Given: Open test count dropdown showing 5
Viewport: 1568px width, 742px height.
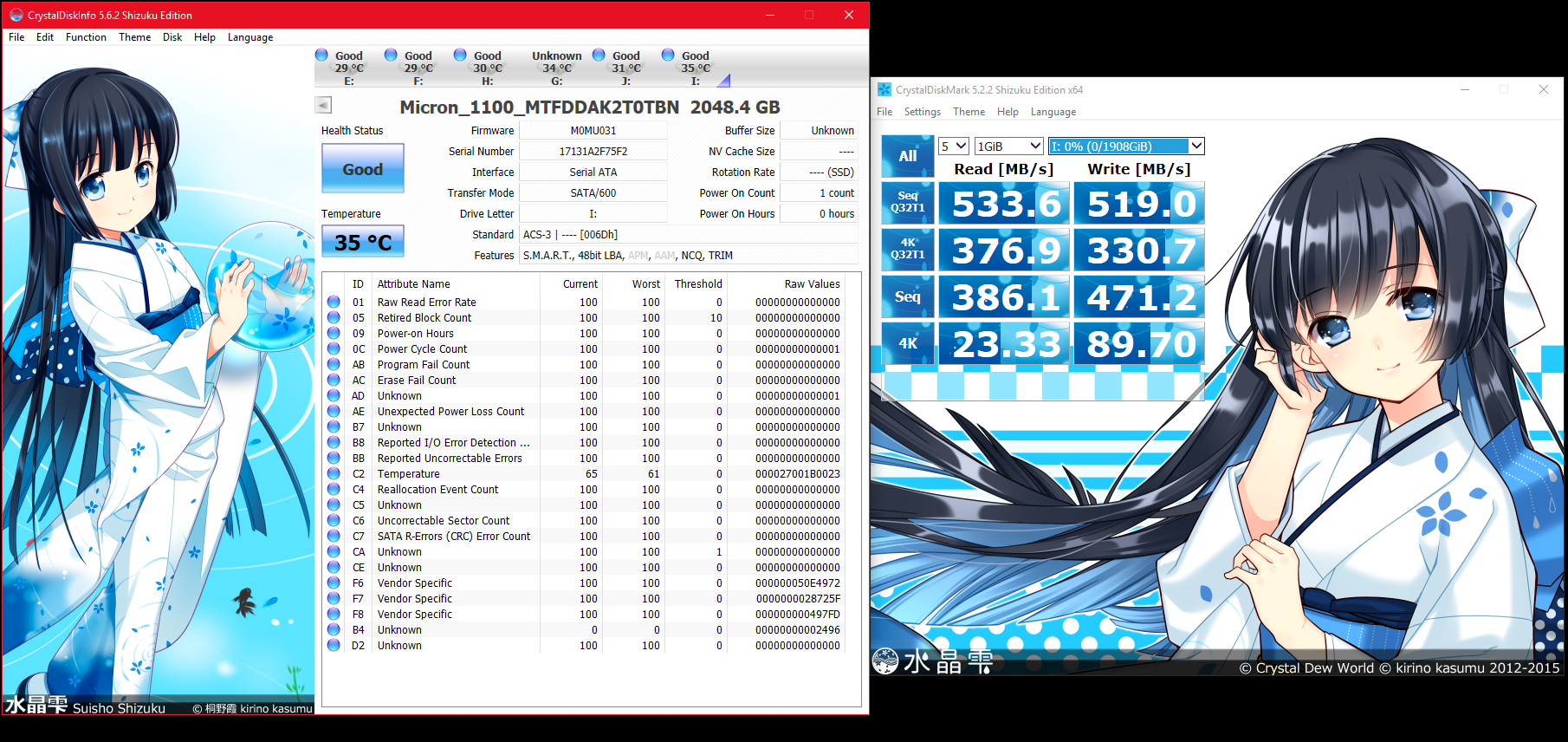Looking at the screenshot, I should (953, 146).
